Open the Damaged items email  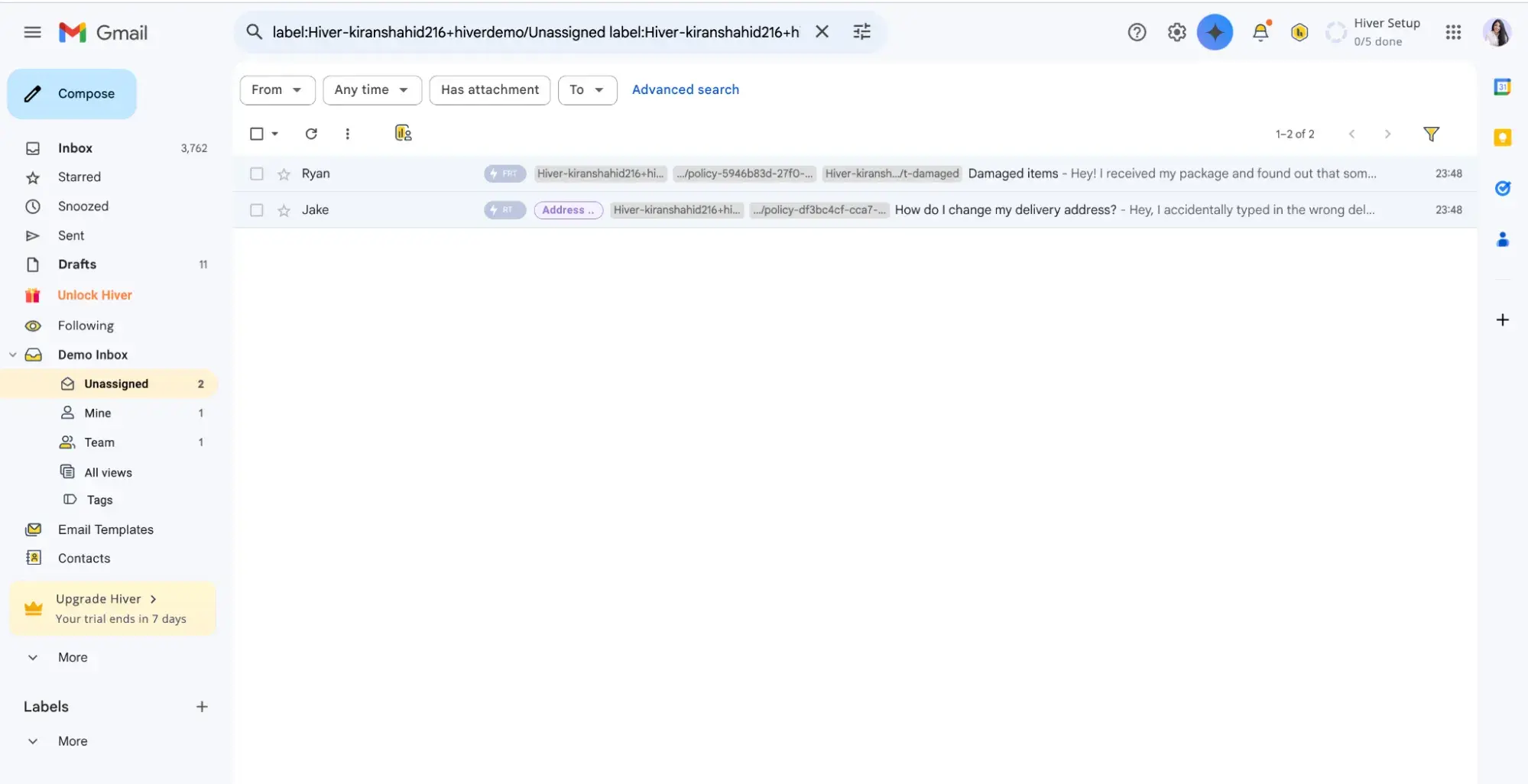(x=855, y=173)
